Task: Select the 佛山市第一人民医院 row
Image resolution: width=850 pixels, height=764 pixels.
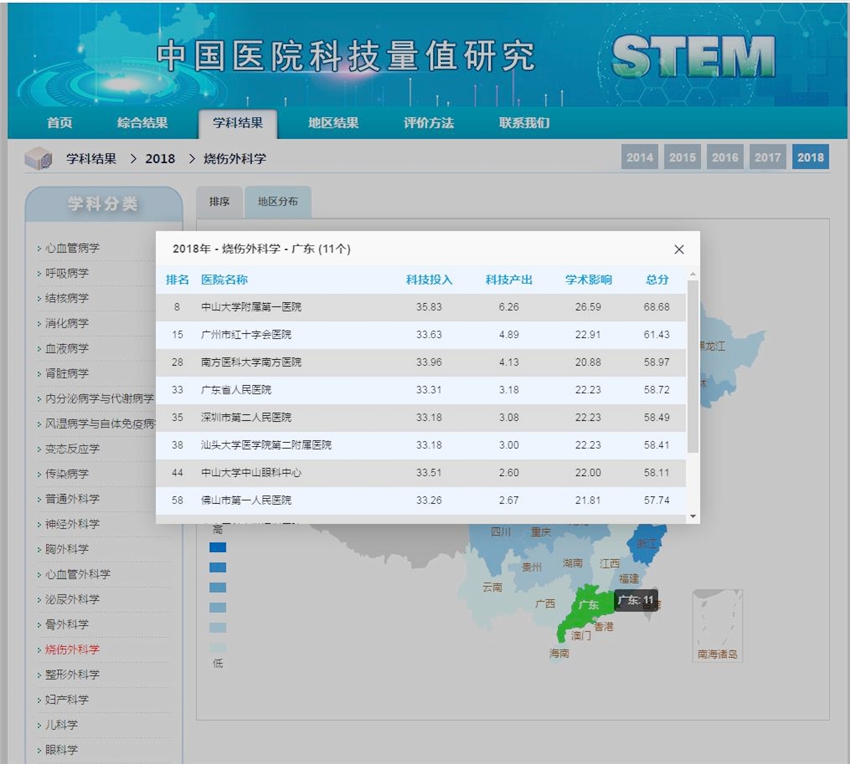Action: pos(421,500)
